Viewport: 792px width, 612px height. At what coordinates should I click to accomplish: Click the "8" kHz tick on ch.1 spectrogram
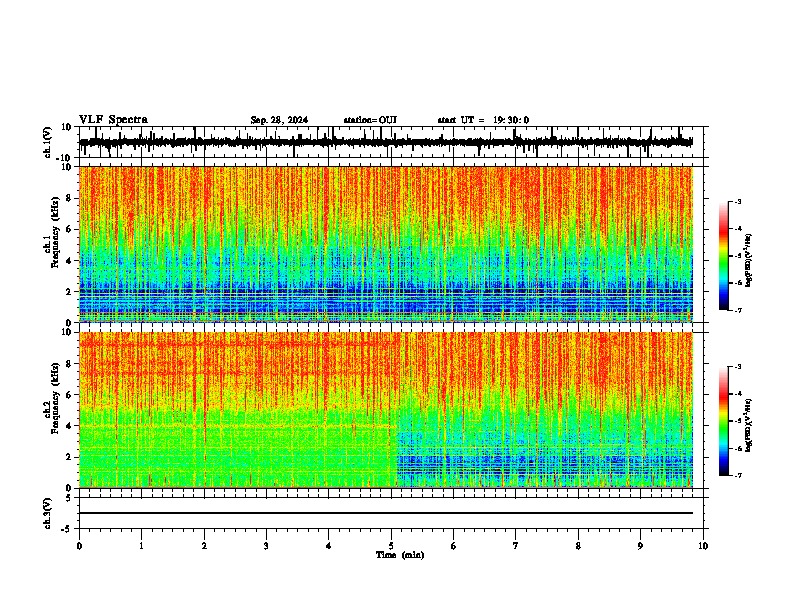[68, 198]
